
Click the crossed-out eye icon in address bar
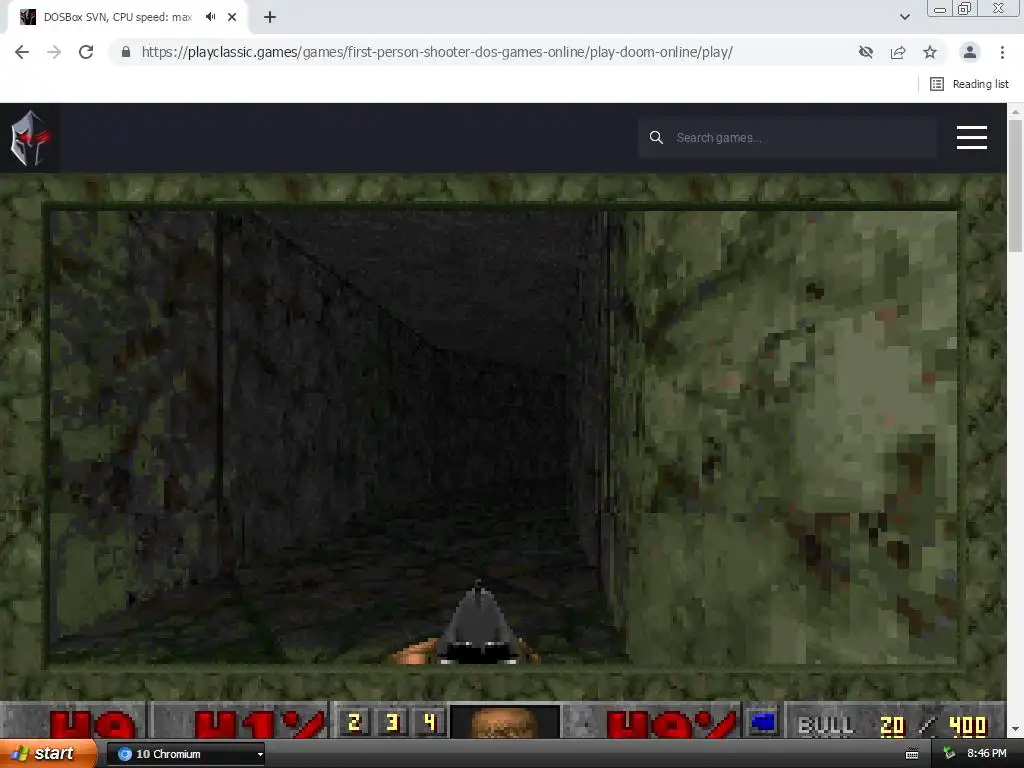pyautogui.click(x=866, y=52)
